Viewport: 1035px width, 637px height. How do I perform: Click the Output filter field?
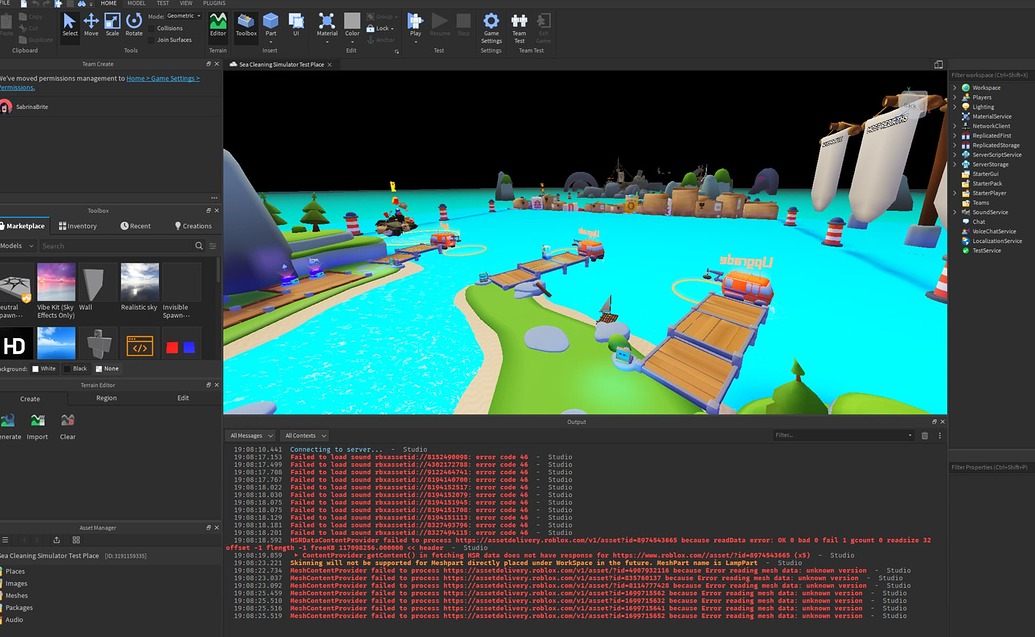tap(844, 436)
